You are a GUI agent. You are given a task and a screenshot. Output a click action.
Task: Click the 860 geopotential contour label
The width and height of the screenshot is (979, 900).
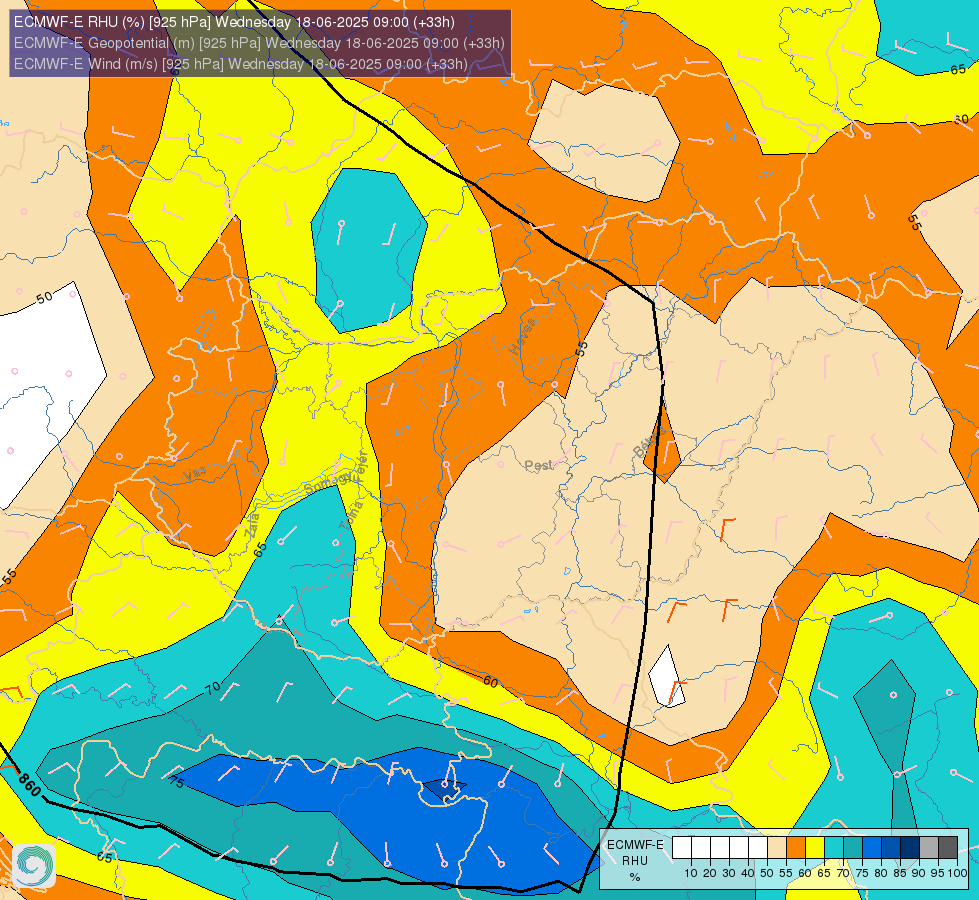(29, 784)
